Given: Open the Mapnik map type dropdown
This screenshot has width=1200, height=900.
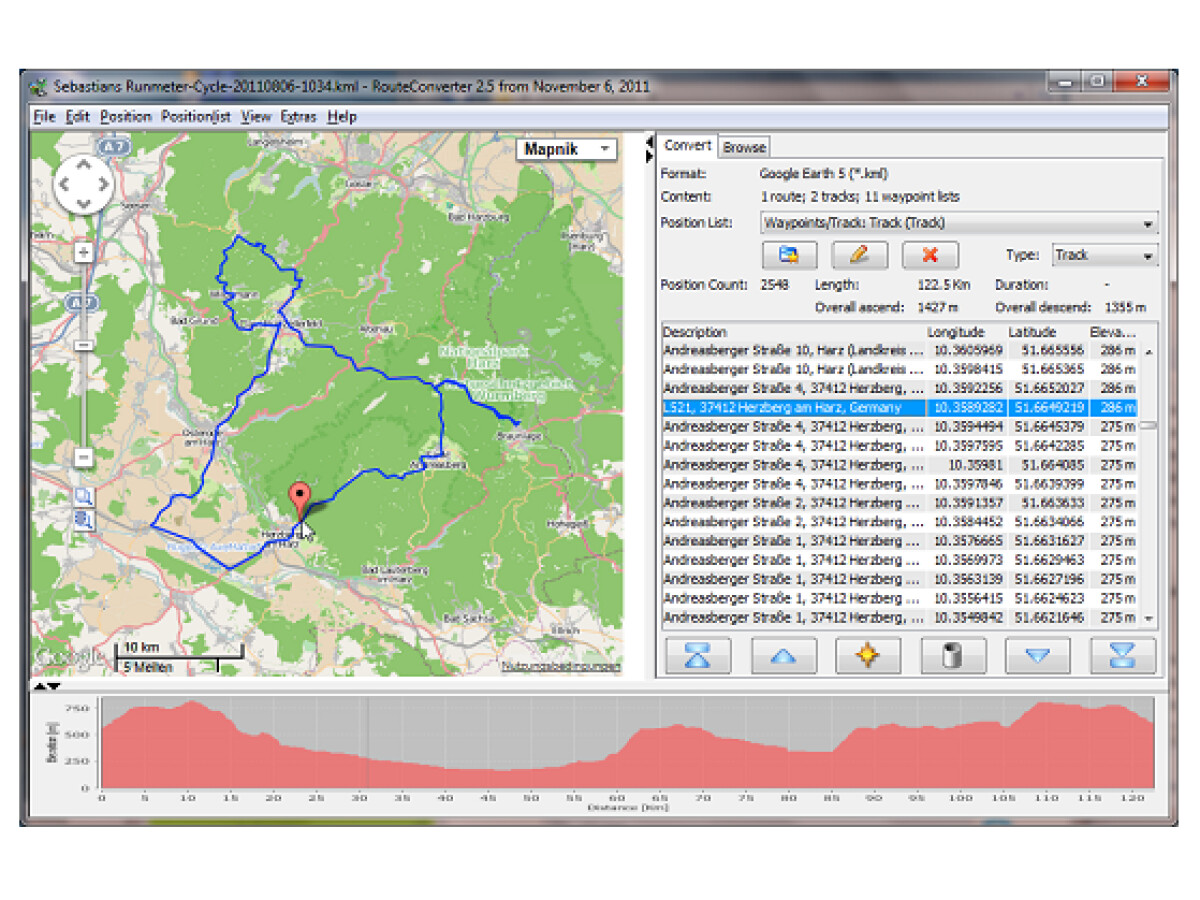Looking at the screenshot, I should click(566, 150).
